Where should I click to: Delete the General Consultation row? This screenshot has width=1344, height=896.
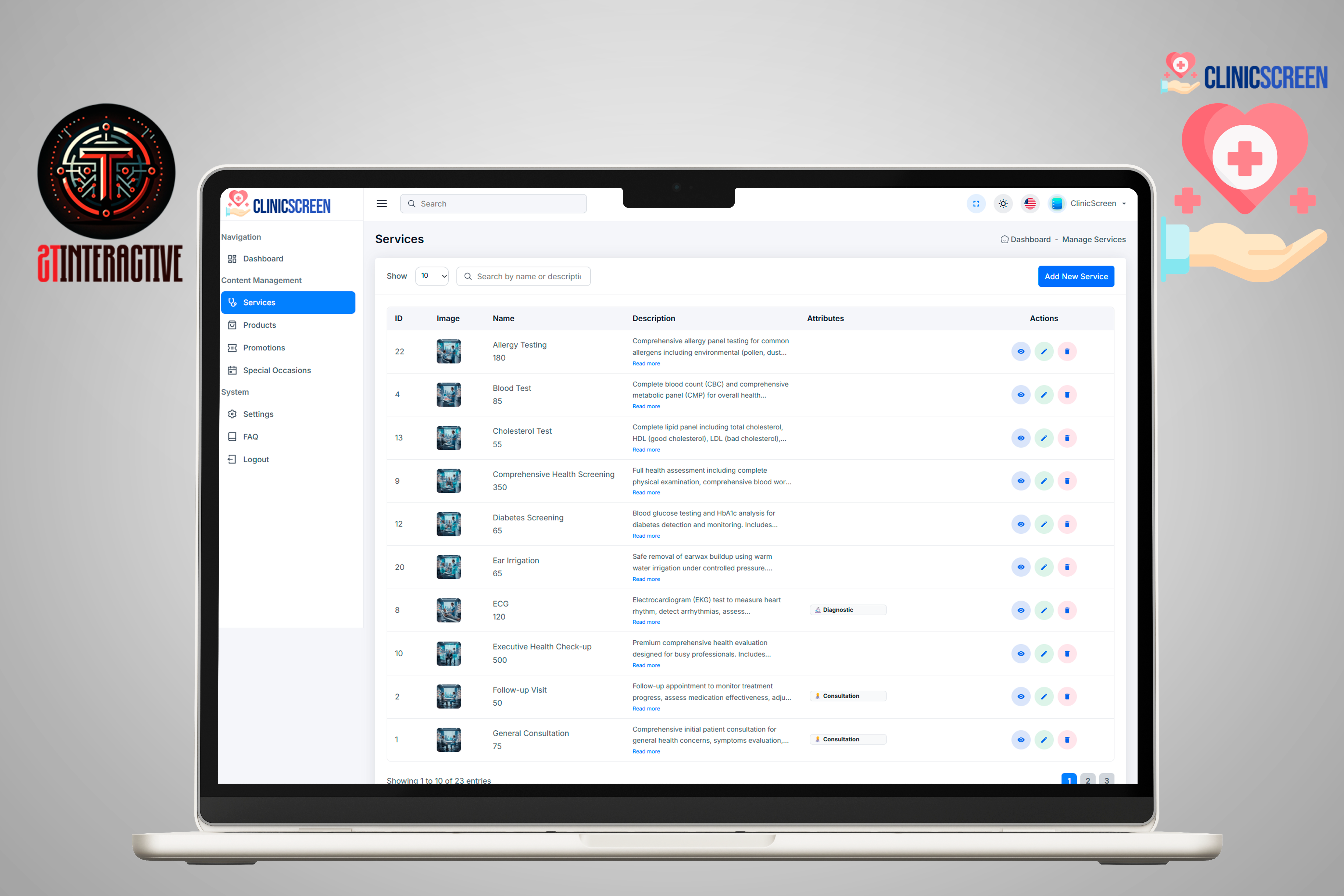pos(1067,740)
